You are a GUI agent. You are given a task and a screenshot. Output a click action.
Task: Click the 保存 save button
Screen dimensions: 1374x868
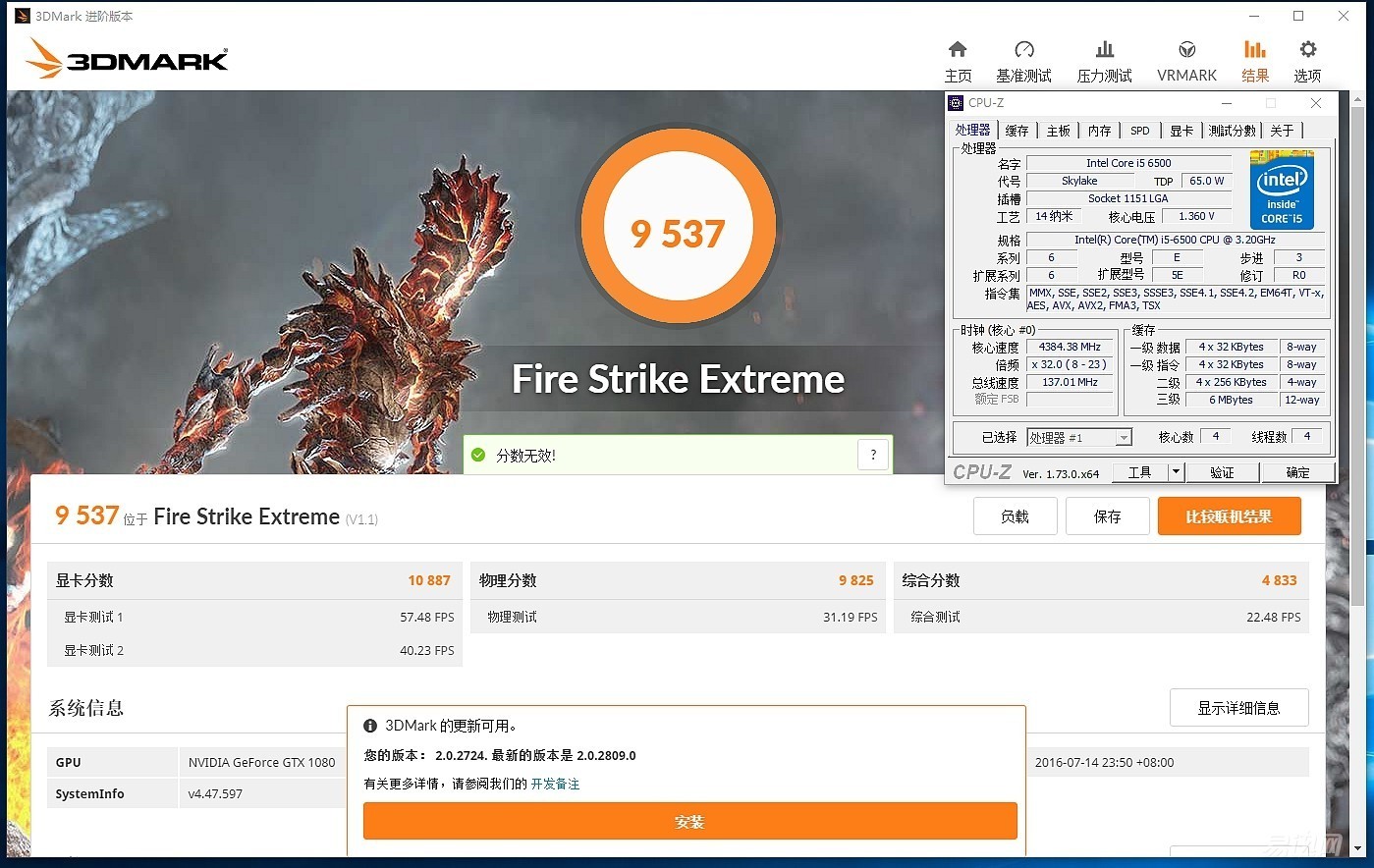(1107, 516)
